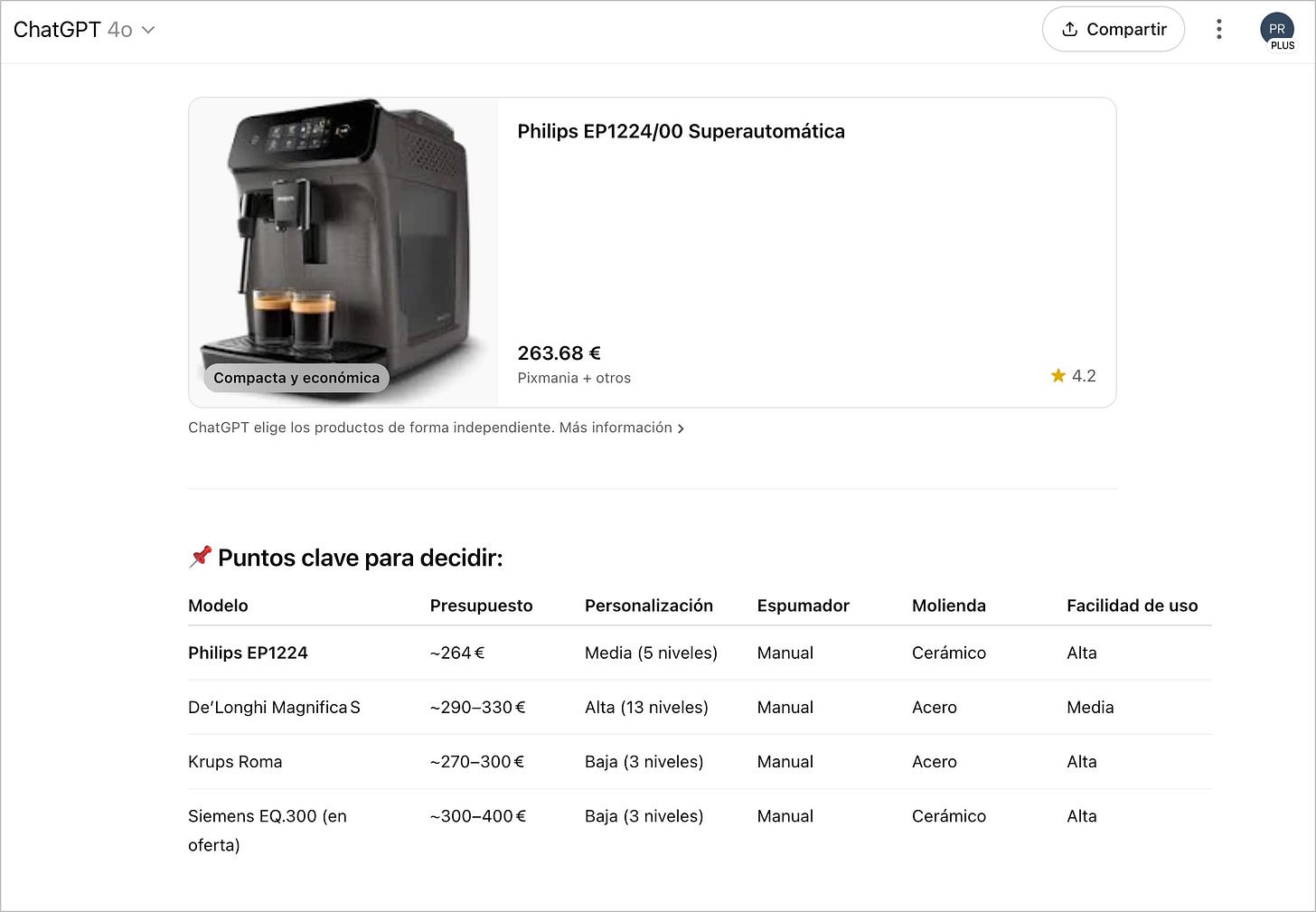Click the yellow star rating icon
This screenshot has width=1316, height=912.
tap(1057, 375)
